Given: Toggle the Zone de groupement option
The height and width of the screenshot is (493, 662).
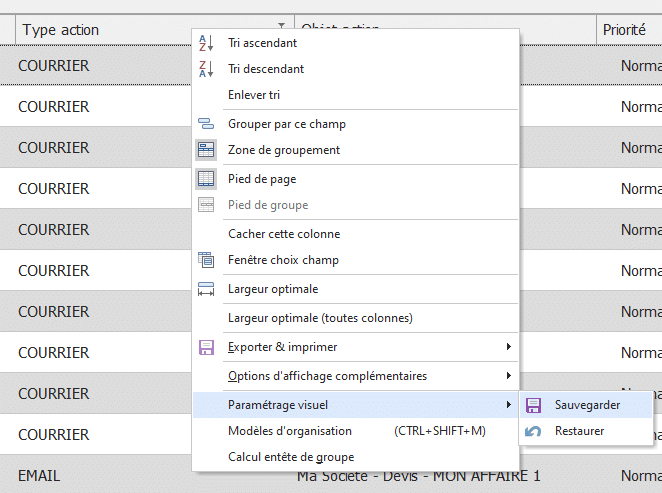Looking at the screenshot, I should click(283, 150).
